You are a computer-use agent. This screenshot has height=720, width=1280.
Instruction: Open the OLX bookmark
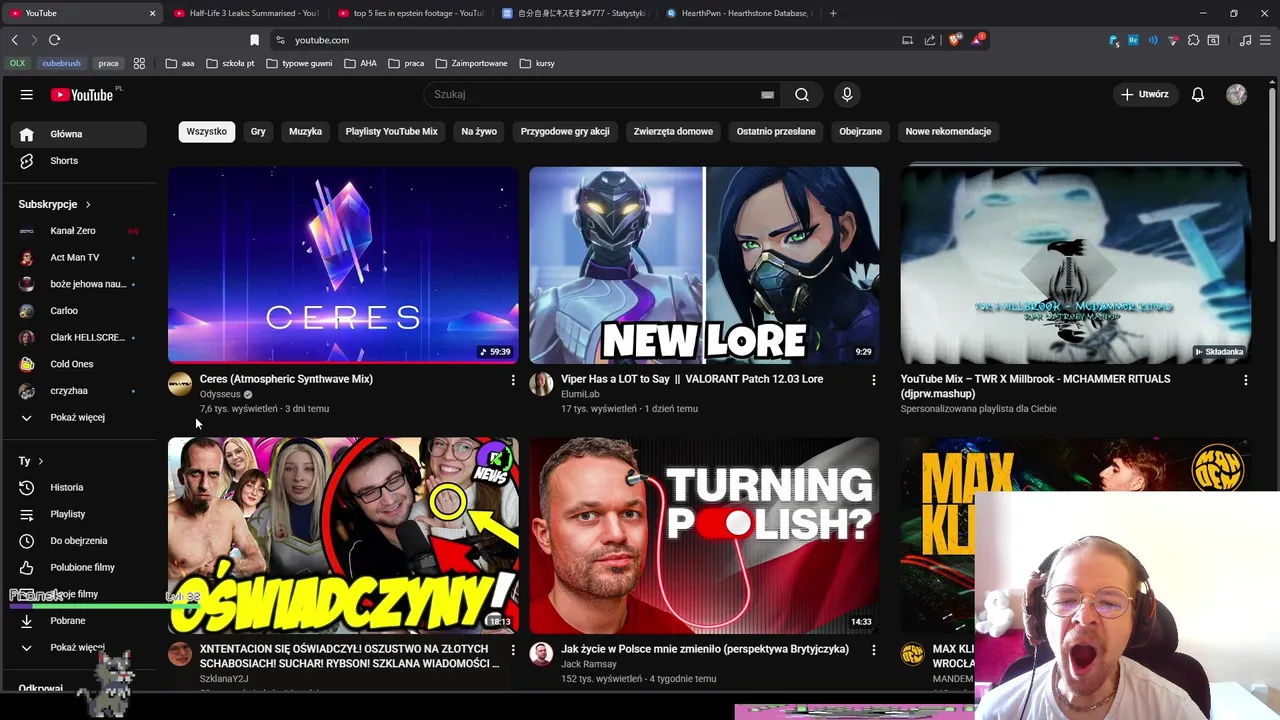(x=18, y=63)
